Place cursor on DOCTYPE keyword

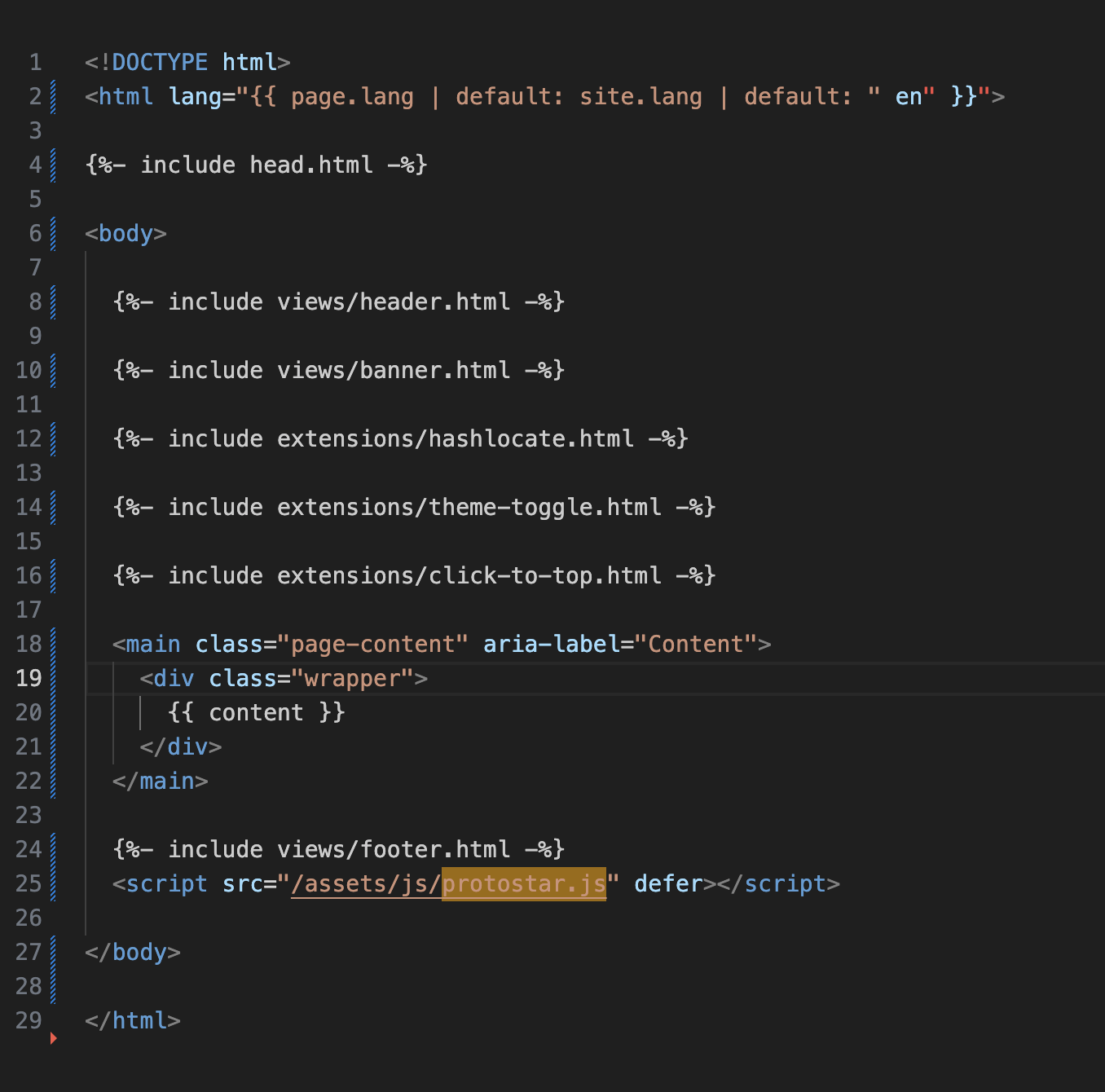tap(160, 63)
